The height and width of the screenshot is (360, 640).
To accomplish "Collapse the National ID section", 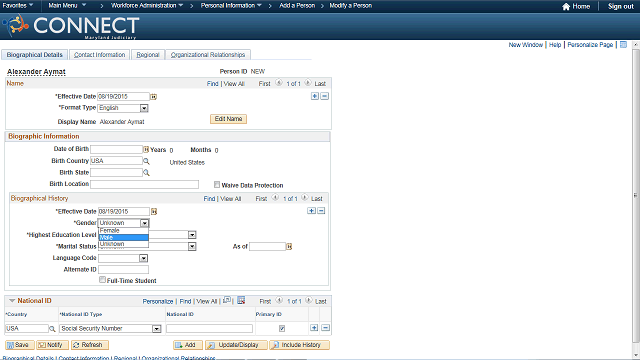I will point(12,301).
